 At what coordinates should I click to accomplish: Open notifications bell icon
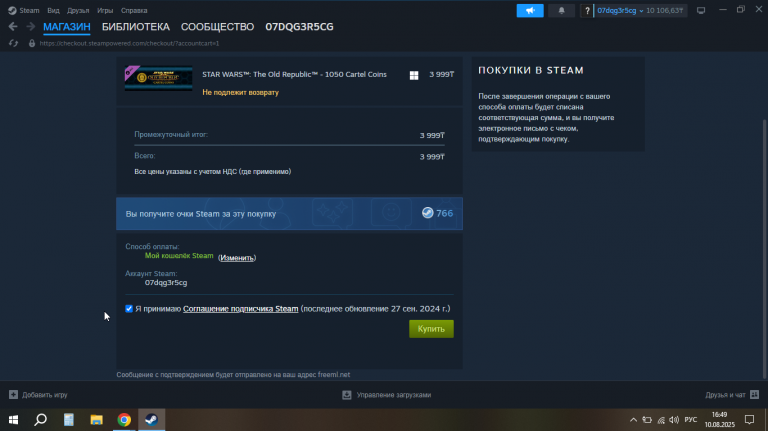coord(561,10)
